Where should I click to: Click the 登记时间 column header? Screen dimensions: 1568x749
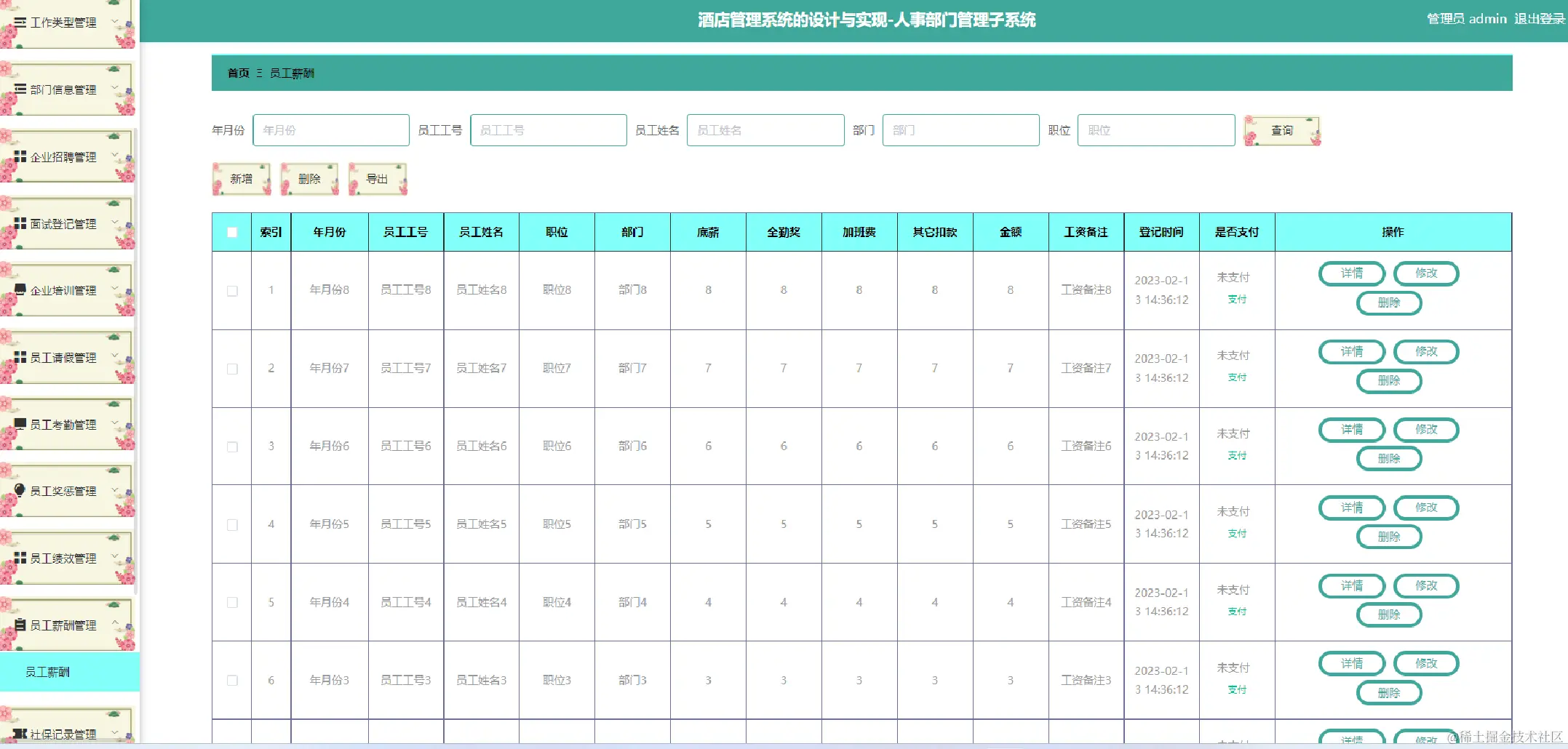point(1161,232)
